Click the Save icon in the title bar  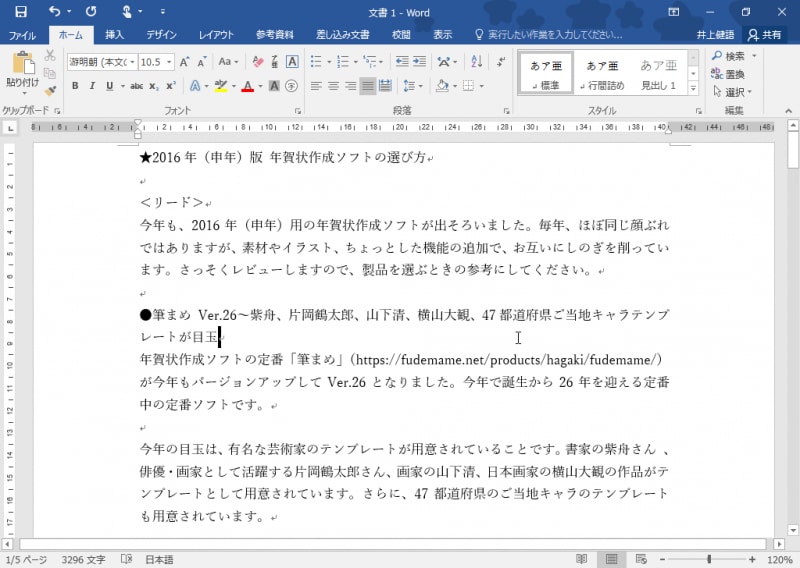(x=21, y=11)
